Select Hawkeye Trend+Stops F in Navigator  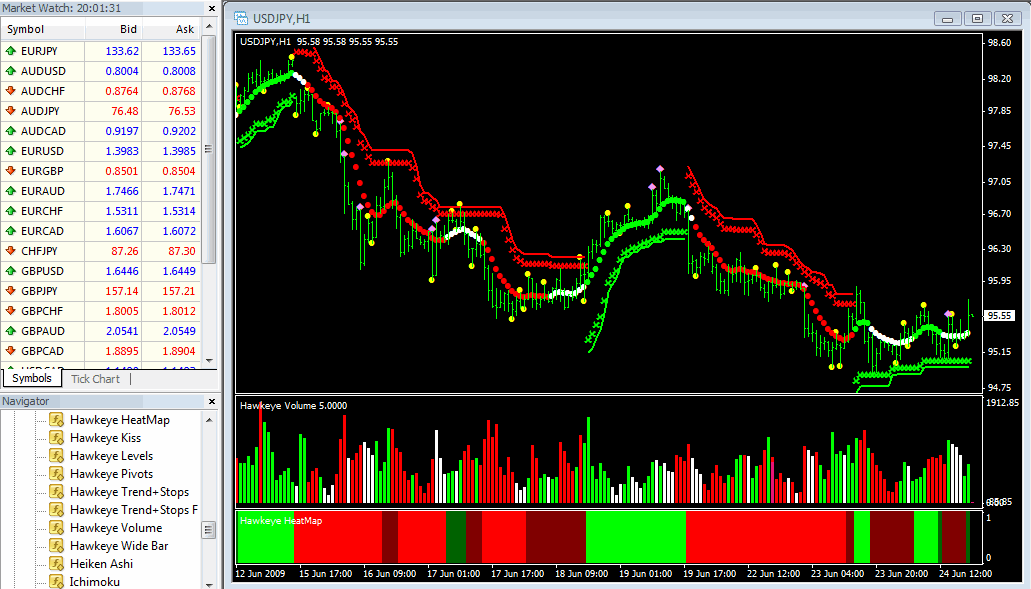133,509
